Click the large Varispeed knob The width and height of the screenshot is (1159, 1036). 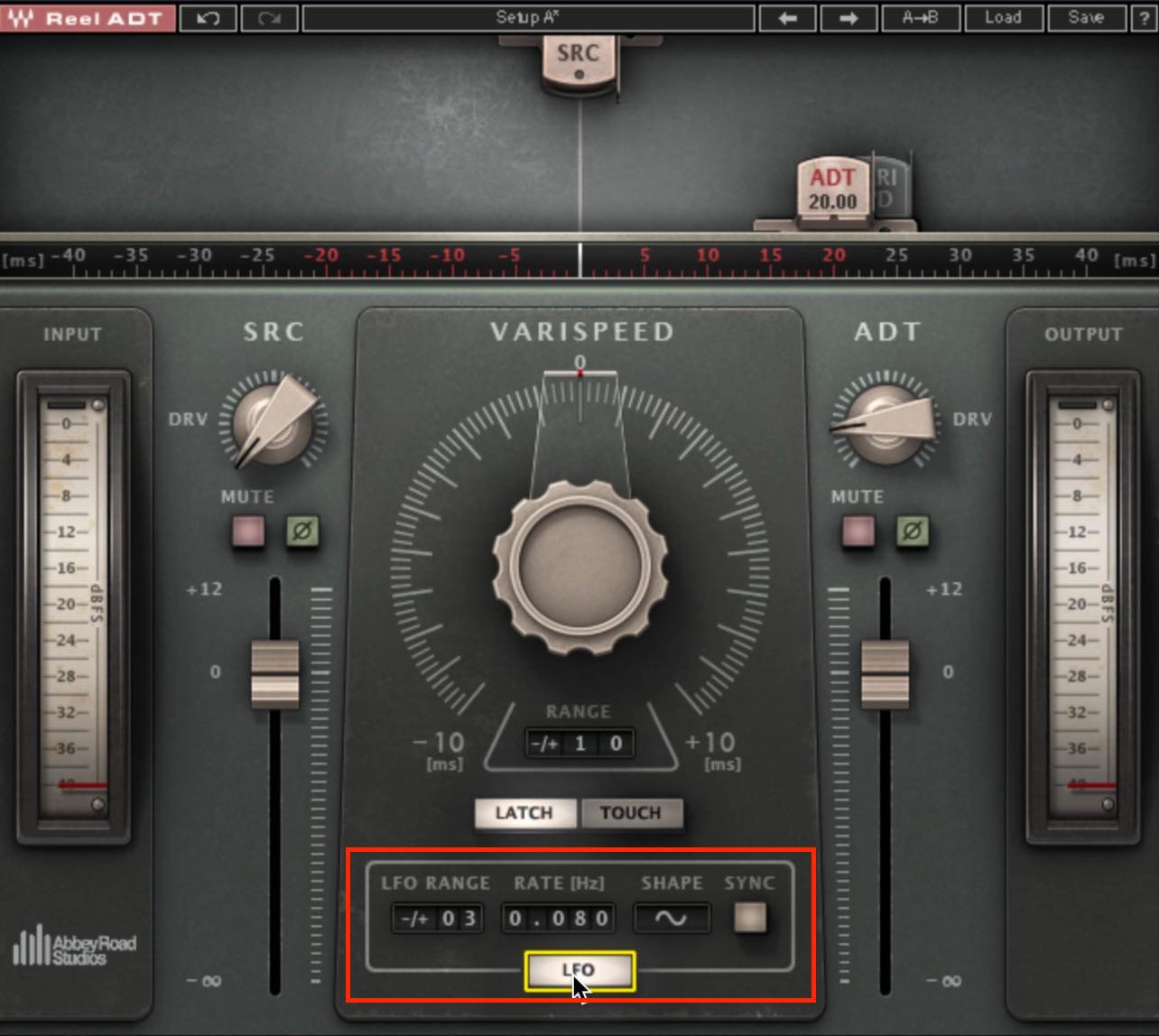tap(579, 569)
